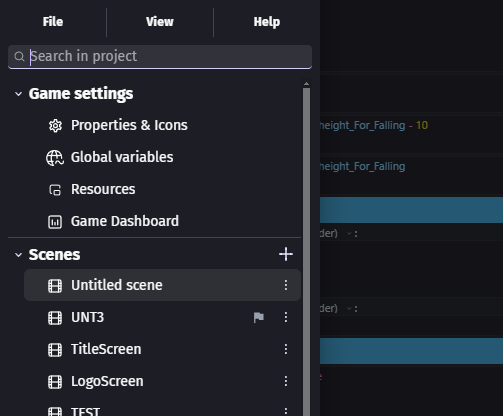Click the Global variables globe icon

point(55,158)
